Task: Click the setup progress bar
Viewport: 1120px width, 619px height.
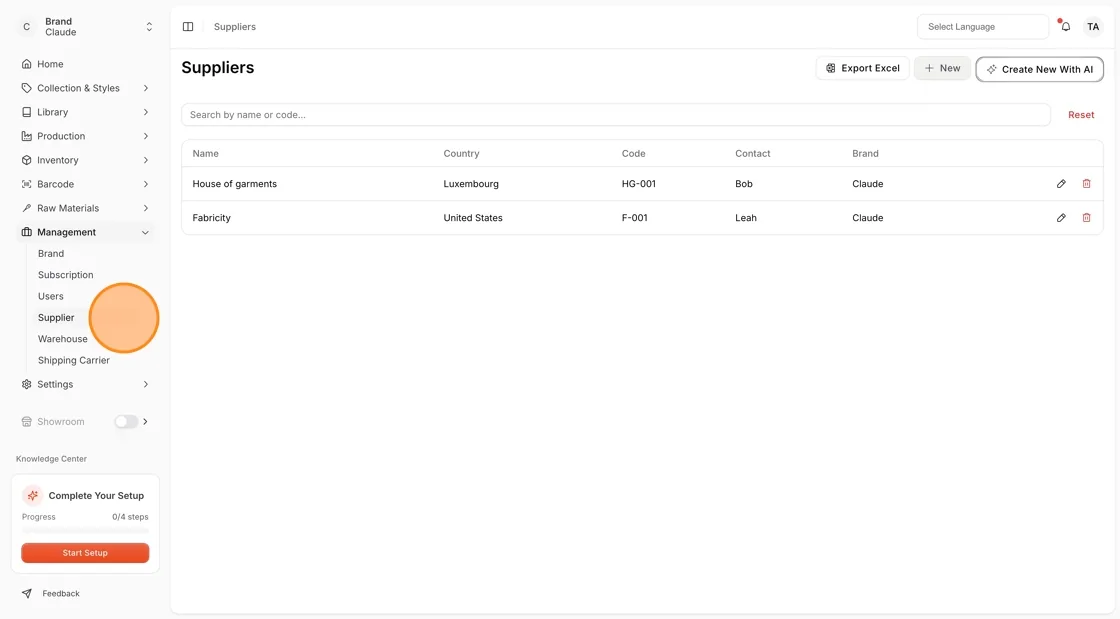Action: point(85,530)
